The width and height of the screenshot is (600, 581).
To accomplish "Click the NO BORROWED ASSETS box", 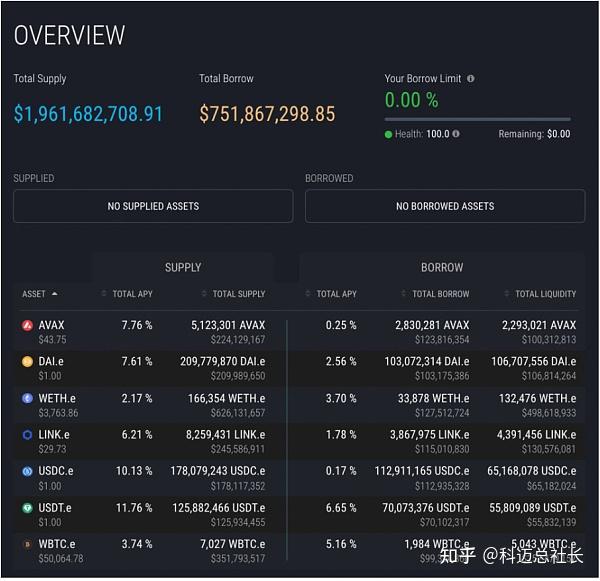I will [x=445, y=206].
